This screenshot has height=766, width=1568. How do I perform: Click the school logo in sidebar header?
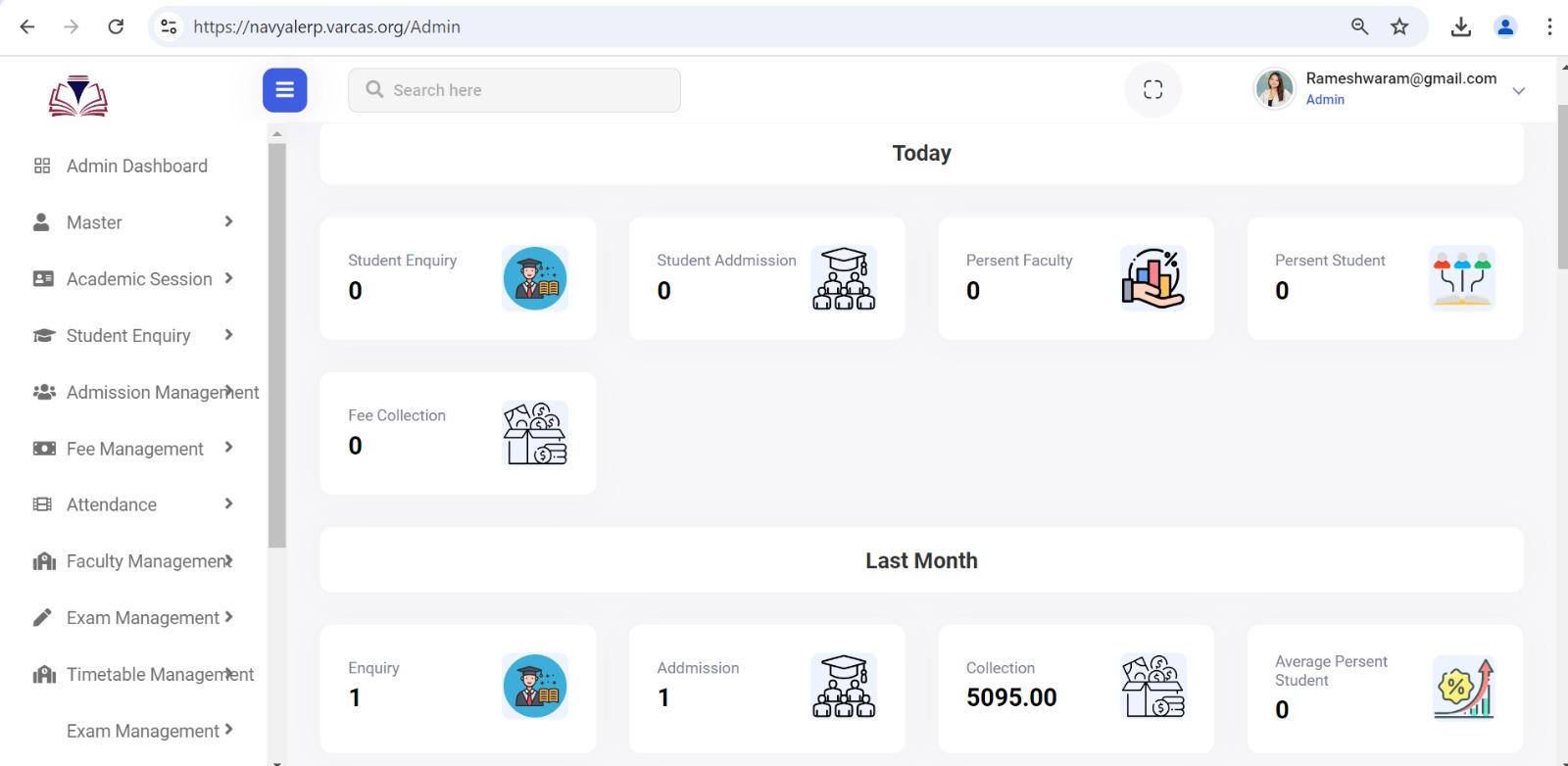78,96
